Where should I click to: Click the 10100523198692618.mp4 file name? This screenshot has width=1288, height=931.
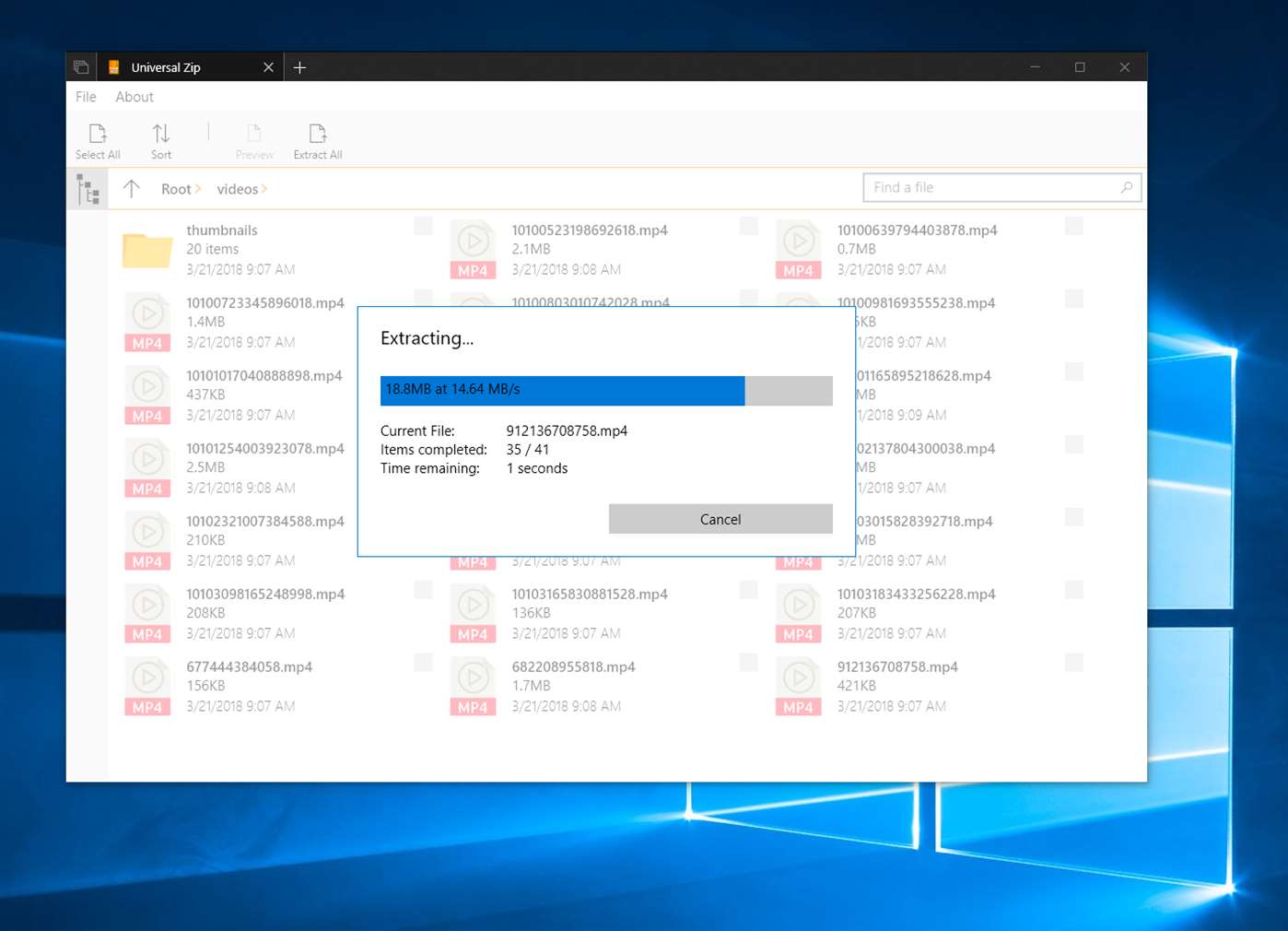tap(590, 230)
